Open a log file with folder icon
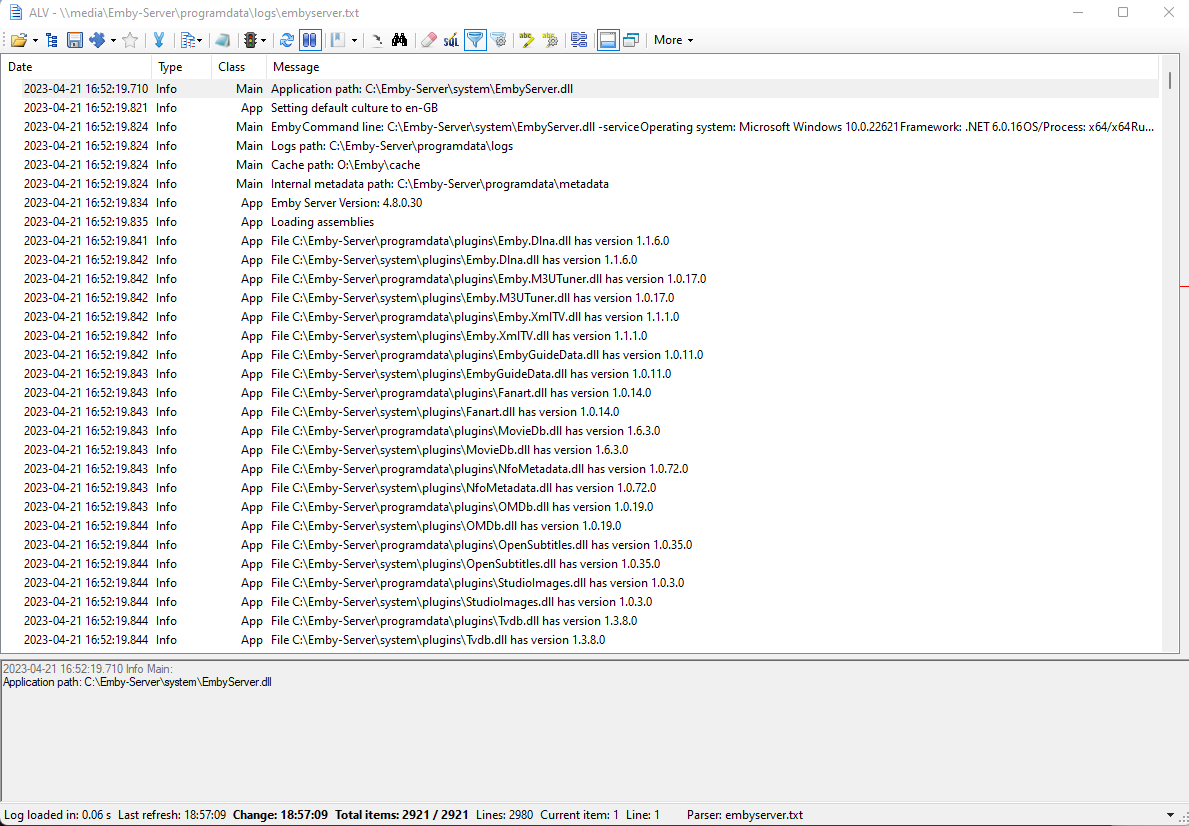1189x826 pixels. 18,40
